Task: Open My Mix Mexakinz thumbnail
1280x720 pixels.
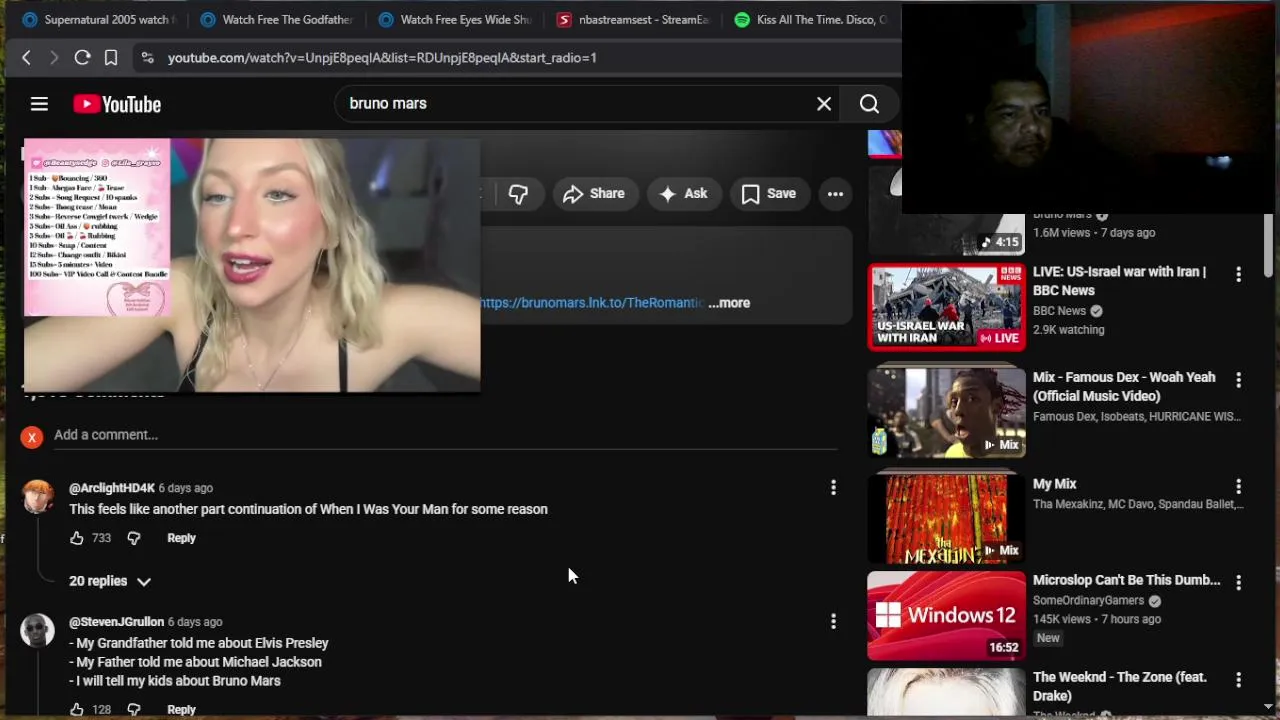Action: tap(946, 520)
